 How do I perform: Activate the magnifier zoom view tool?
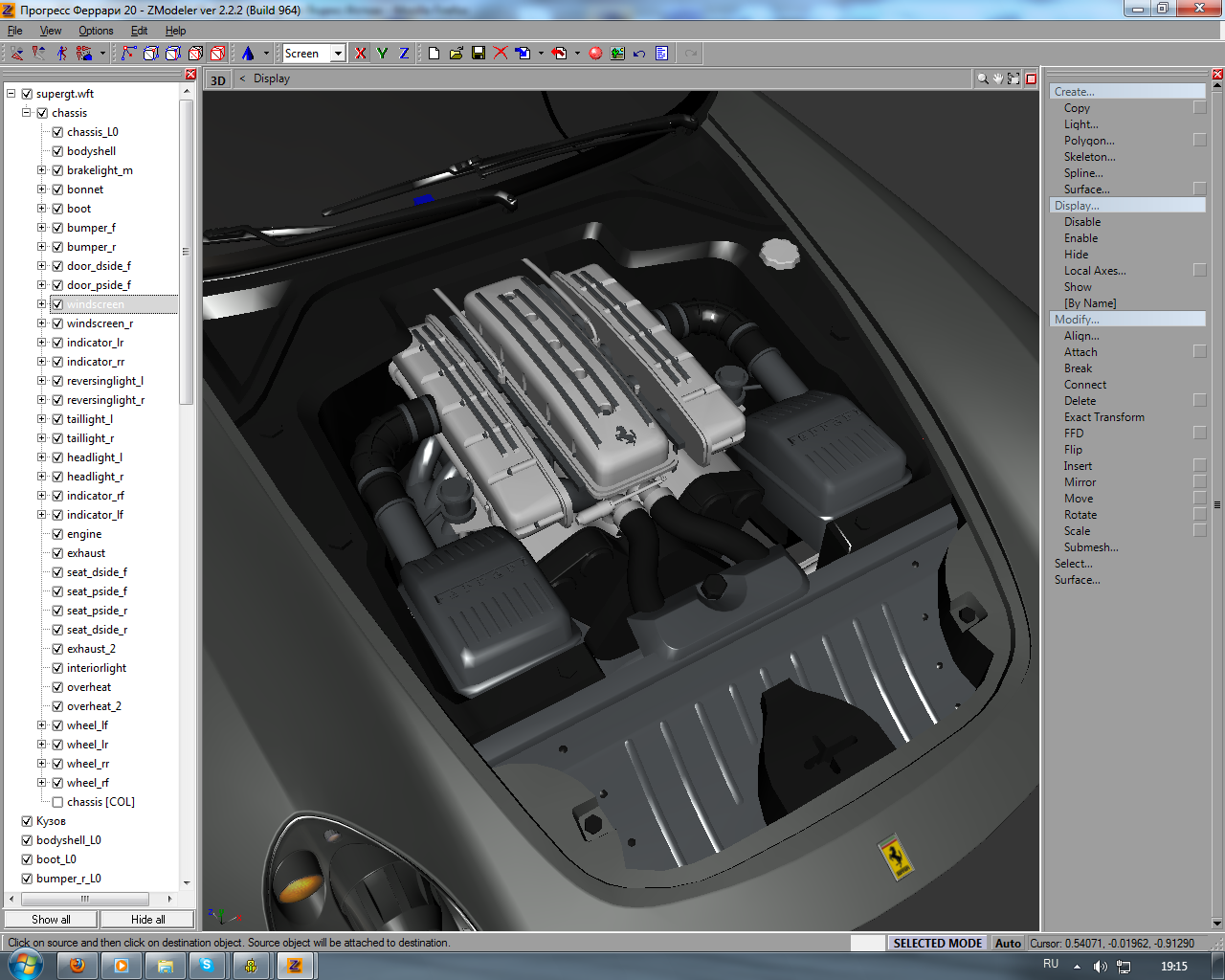tap(983, 79)
